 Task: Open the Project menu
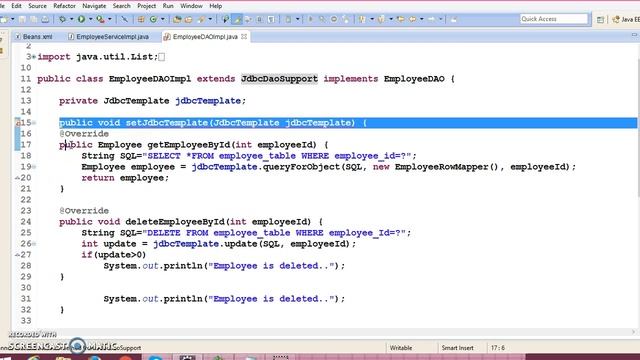(x=146, y=6)
